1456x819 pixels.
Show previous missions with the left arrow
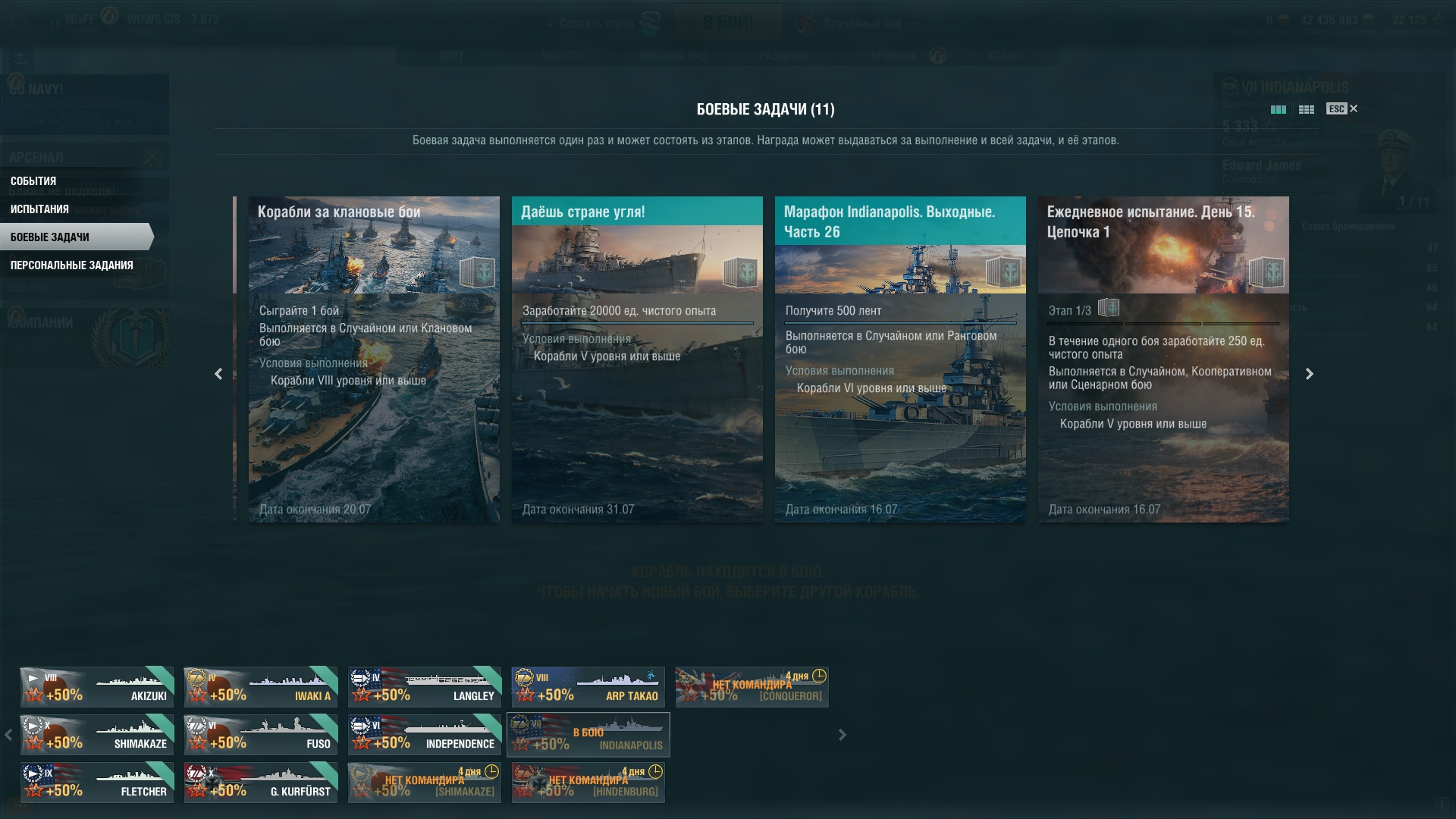point(218,374)
